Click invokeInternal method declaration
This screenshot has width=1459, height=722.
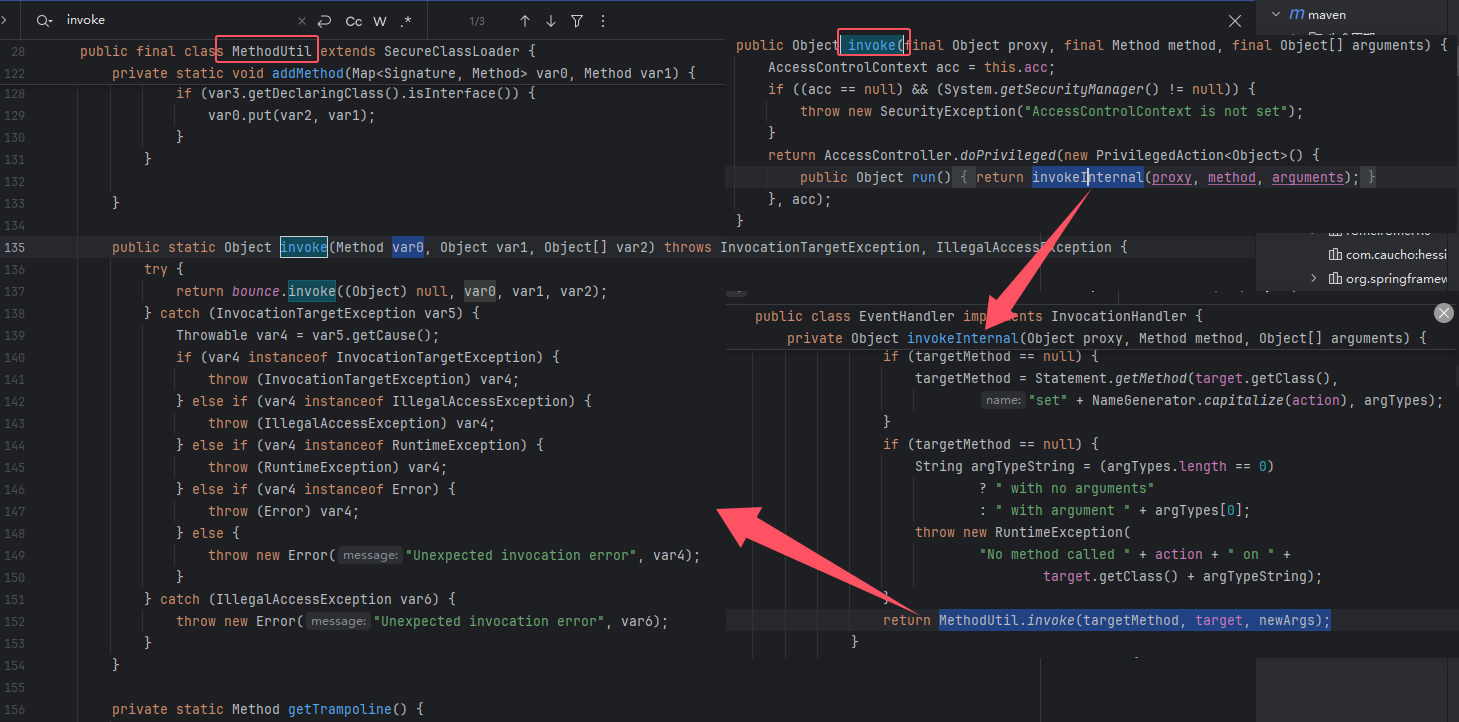point(963,338)
